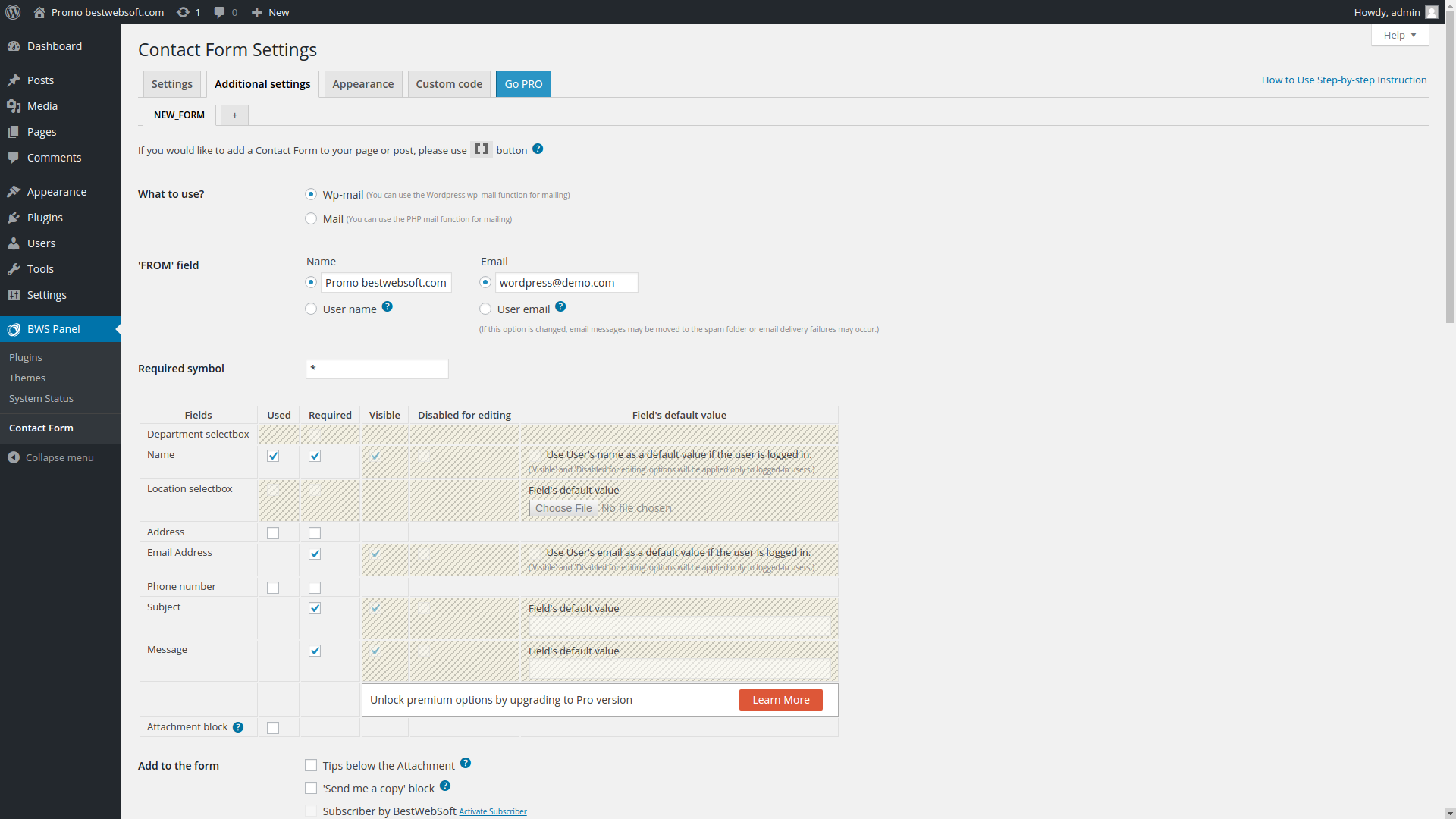
Task: Enable Required checkbox for Phone number
Action: pyautogui.click(x=315, y=588)
